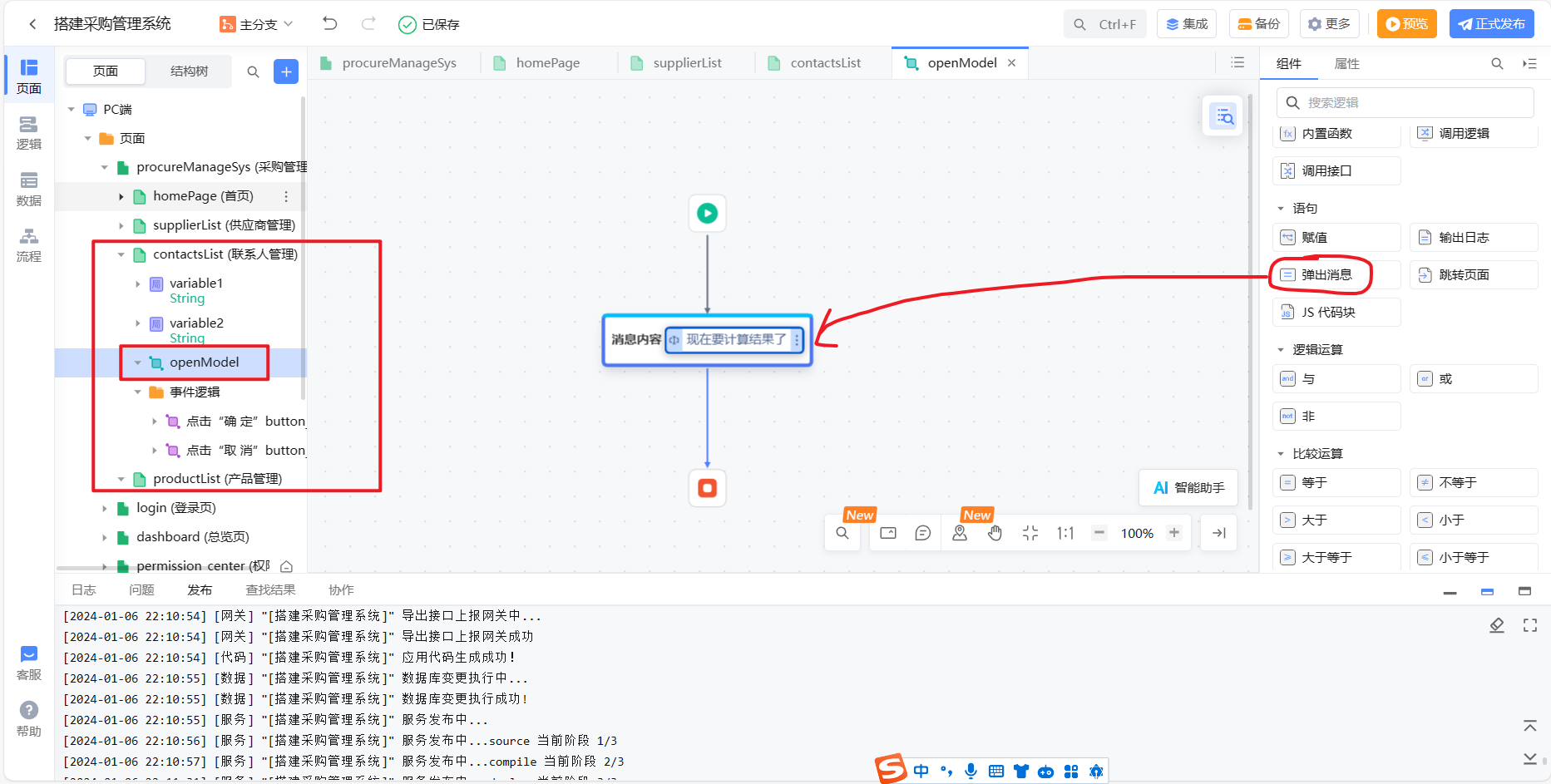Click the comment bubble tool icon
The height and width of the screenshot is (784, 1551).
pyautogui.click(x=923, y=534)
